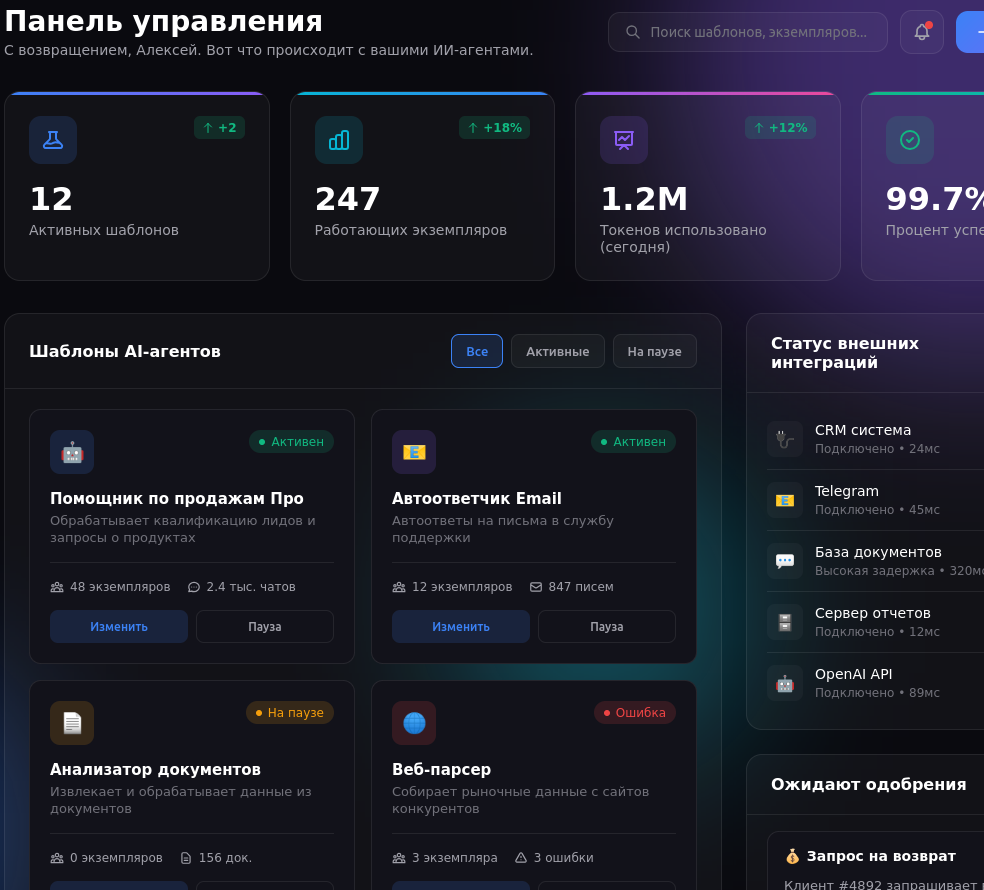Select the Все templates filter
The height and width of the screenshot is (890, 984).
point(477,350)
